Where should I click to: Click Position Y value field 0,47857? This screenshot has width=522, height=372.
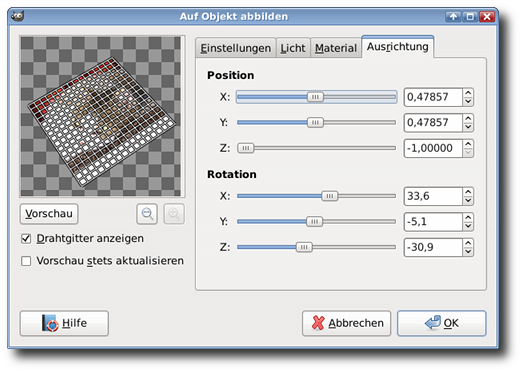[433, 122]
